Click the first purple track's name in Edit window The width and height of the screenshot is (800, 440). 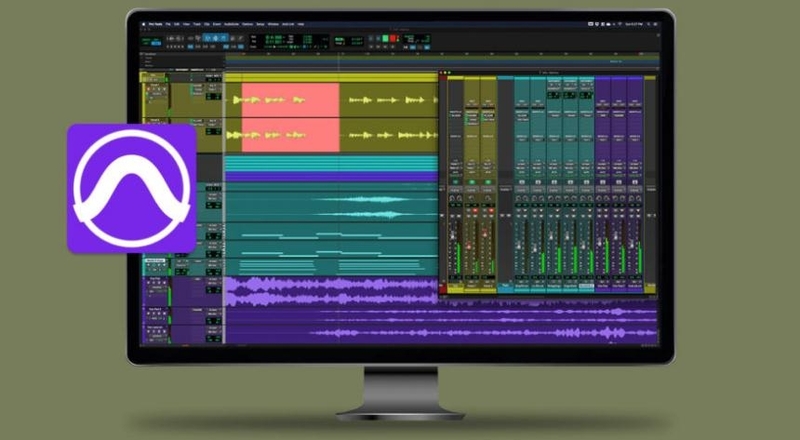(155, 279)
